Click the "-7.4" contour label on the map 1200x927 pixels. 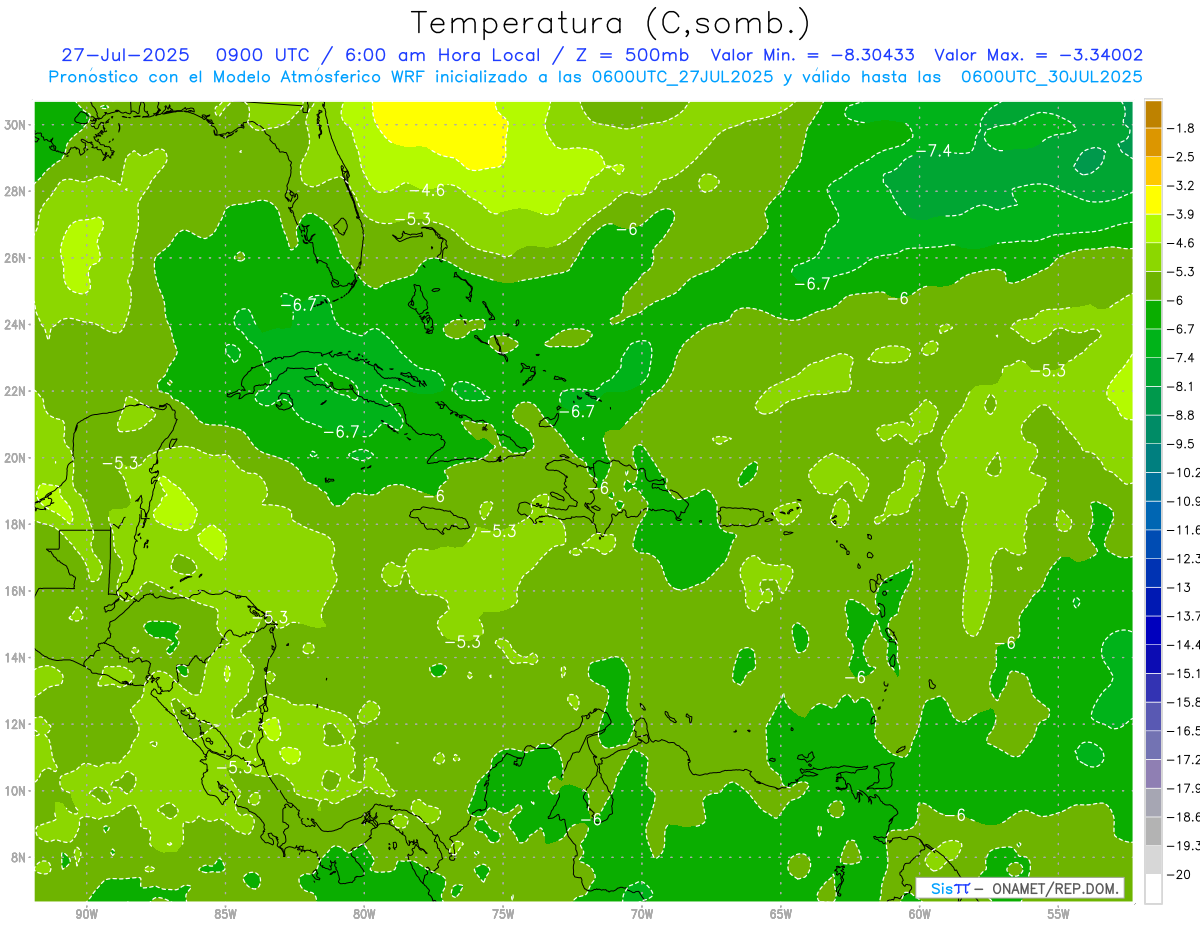pos(934,151)
